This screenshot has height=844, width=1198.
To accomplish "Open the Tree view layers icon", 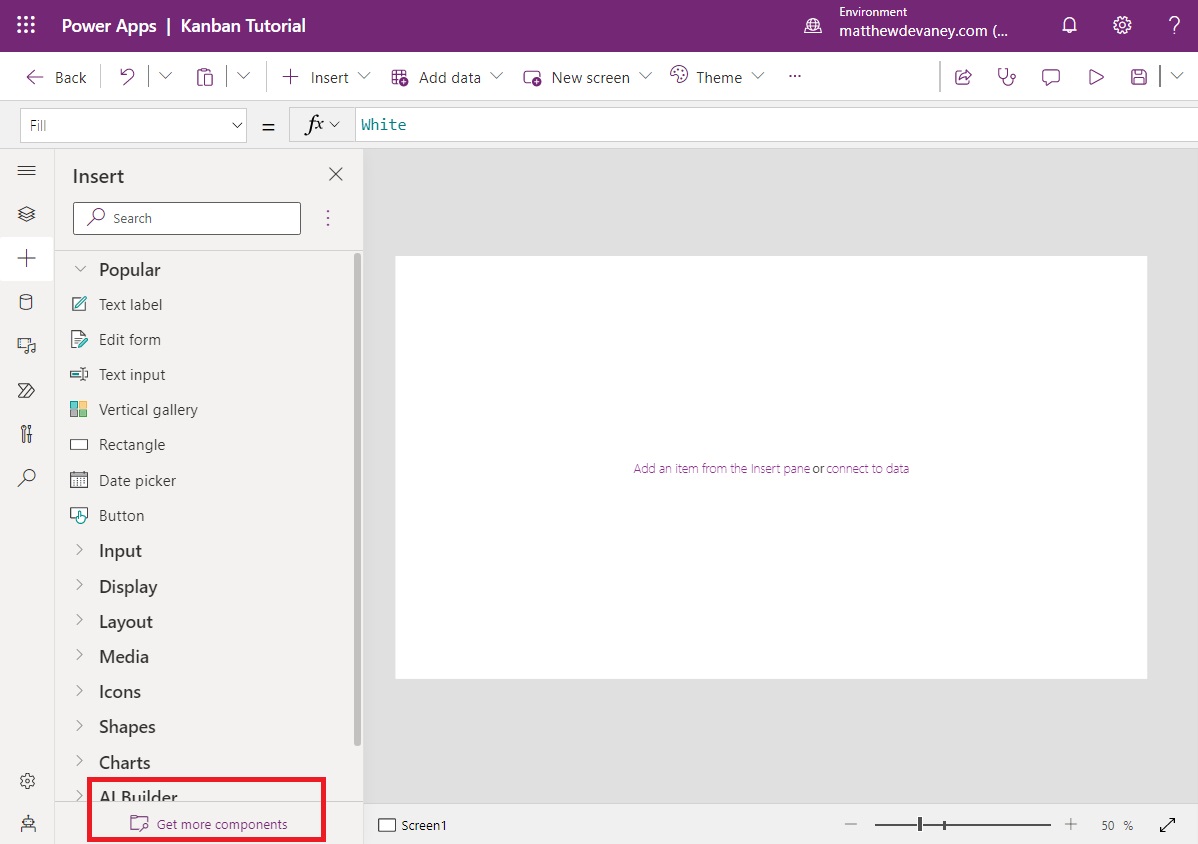I will (x=27, y=214).
